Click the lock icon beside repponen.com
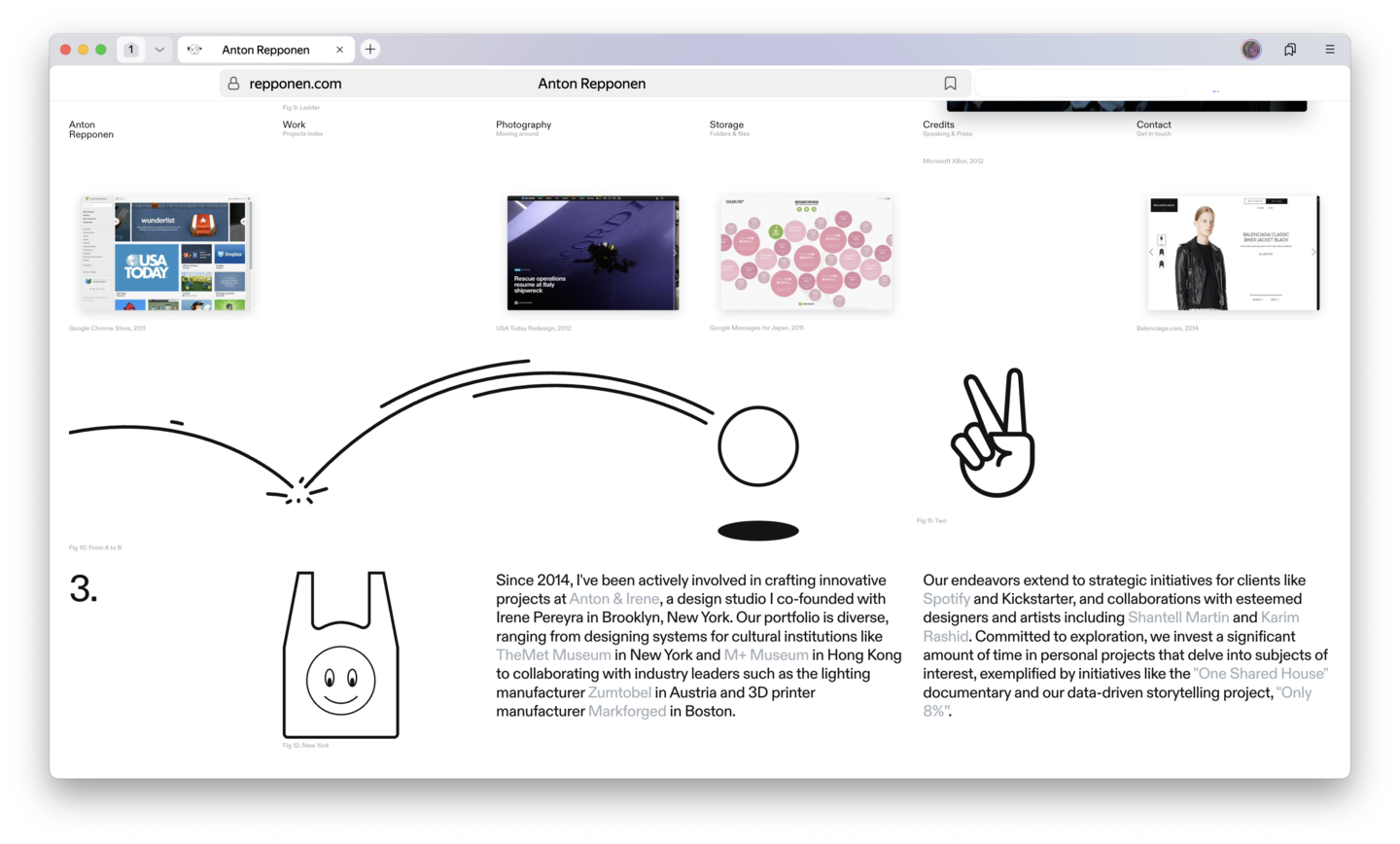This screenshot has height=844, width=1400. [x=233, y=84]
